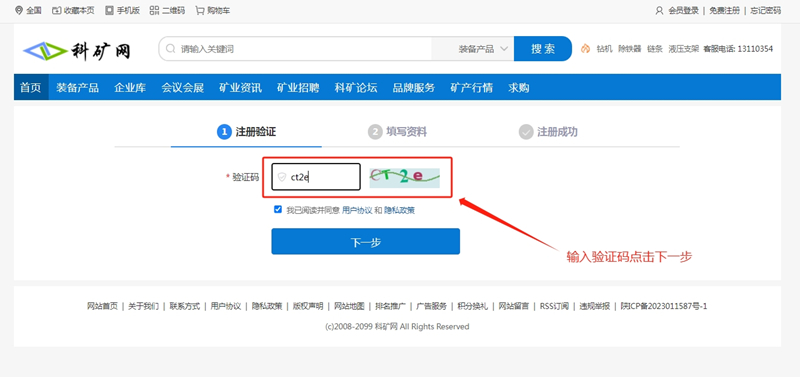
Task: Open the footer 版权声明 link
Action: pyautogui.click(x=308, y=306)
